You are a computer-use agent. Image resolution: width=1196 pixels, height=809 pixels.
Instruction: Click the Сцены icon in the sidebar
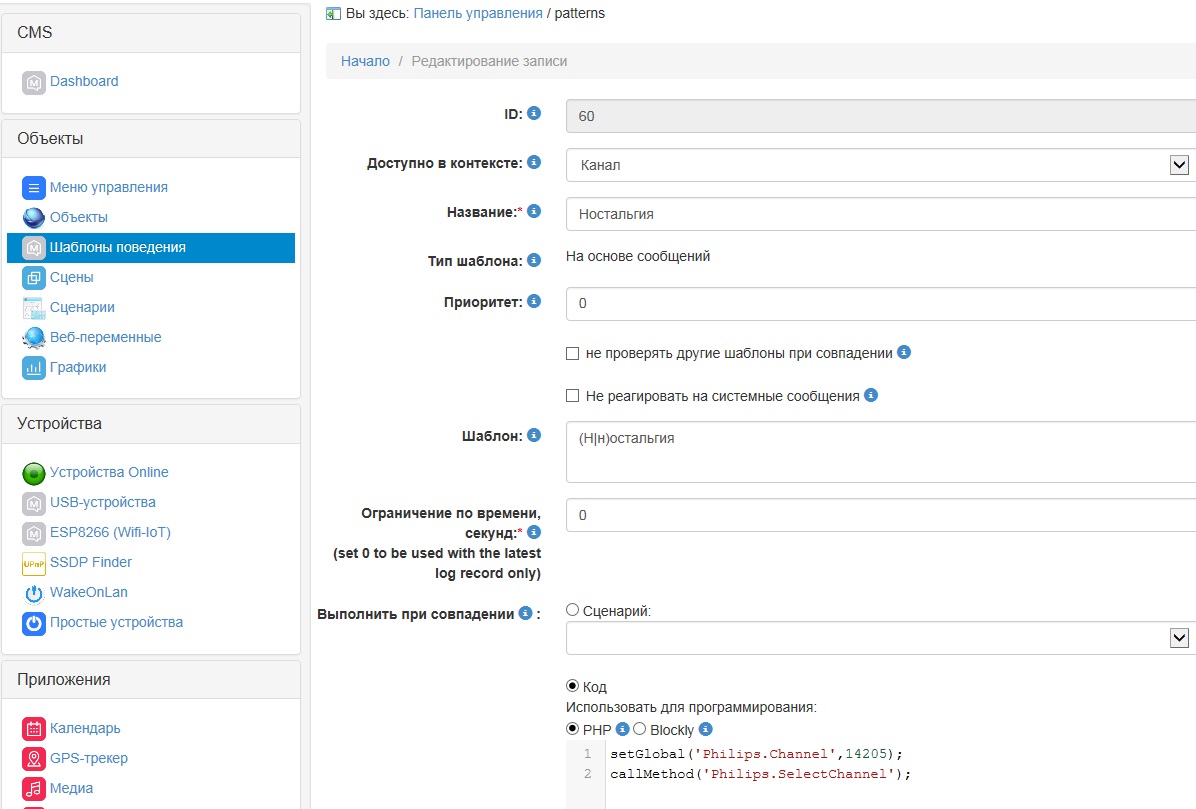(x=34, y=278)
